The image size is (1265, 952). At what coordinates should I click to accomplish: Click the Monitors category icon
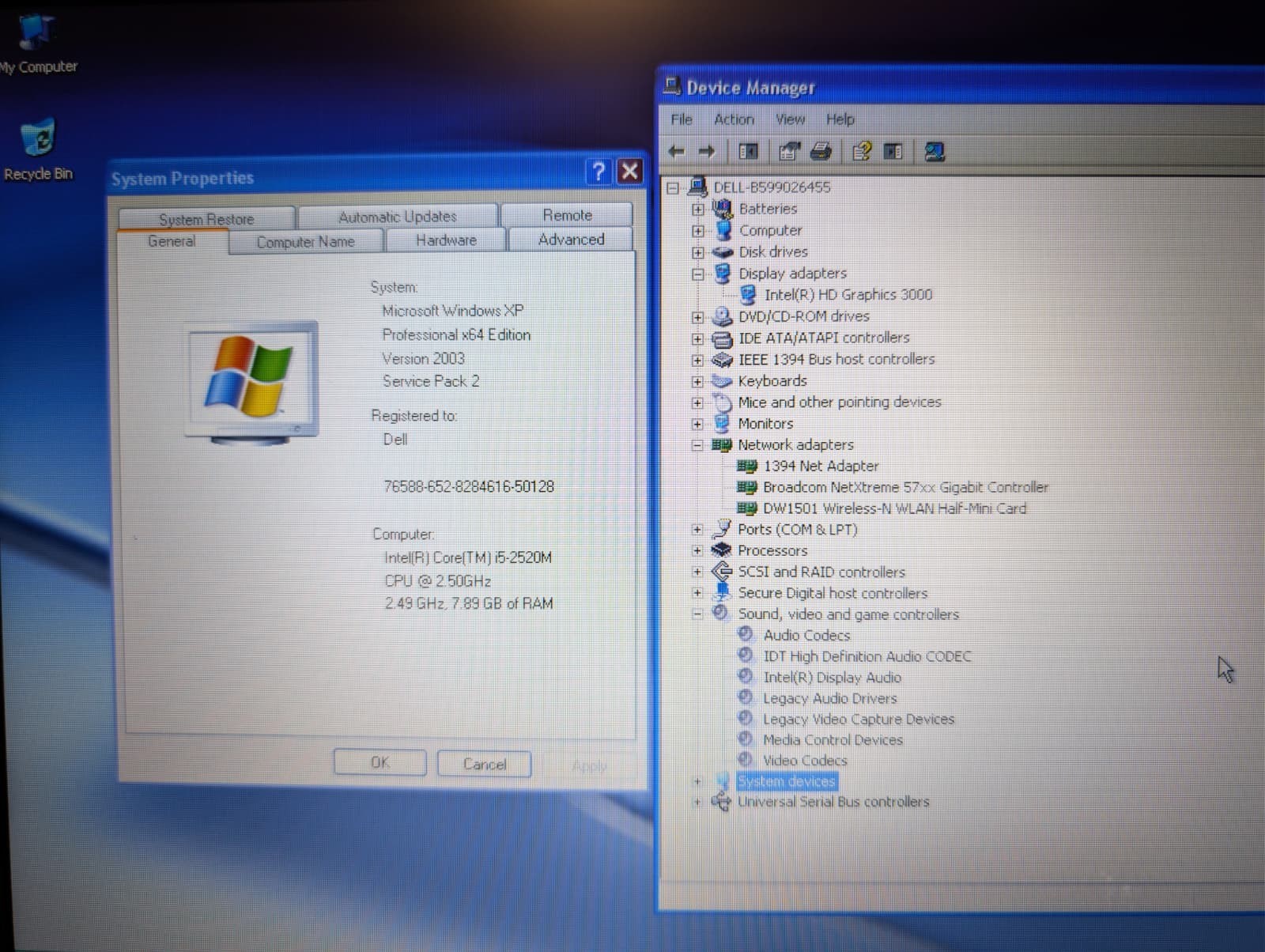[722, 423]
